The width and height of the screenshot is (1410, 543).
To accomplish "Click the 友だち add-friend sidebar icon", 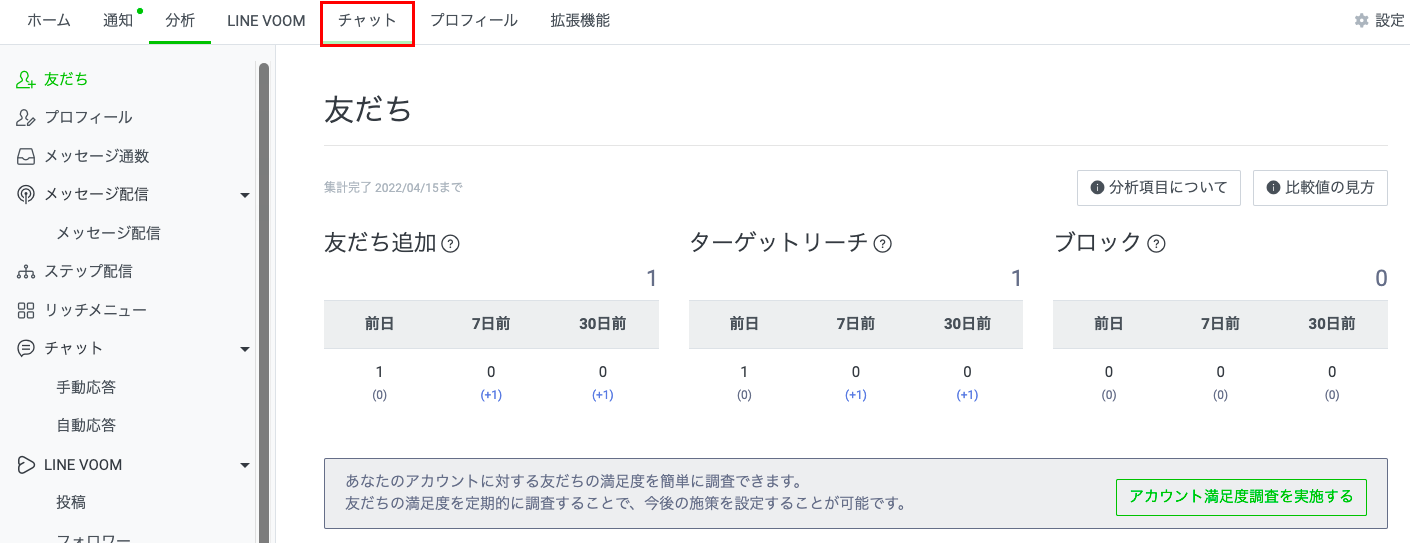I will point(27,79).
